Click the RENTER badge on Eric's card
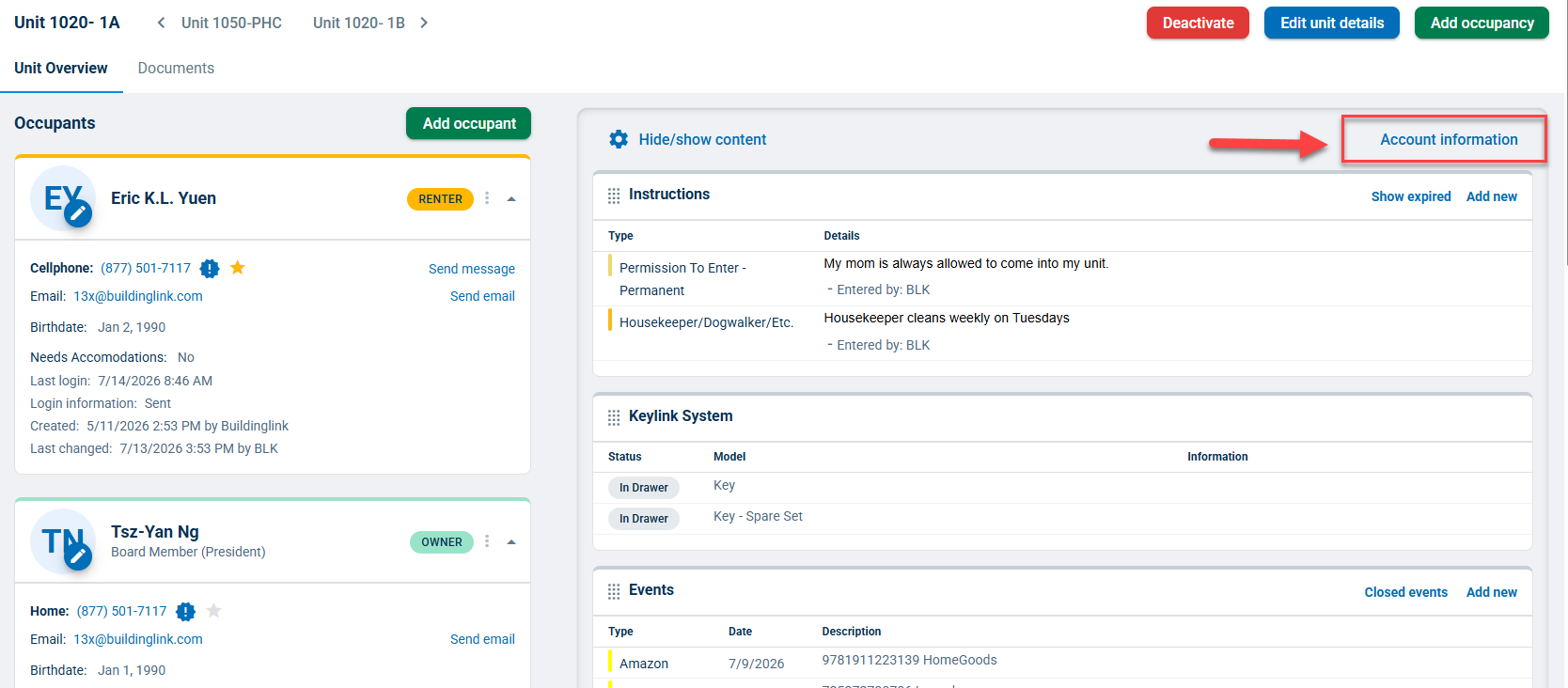This screenshot has height=688, width=1568. [x=440, y=199]
